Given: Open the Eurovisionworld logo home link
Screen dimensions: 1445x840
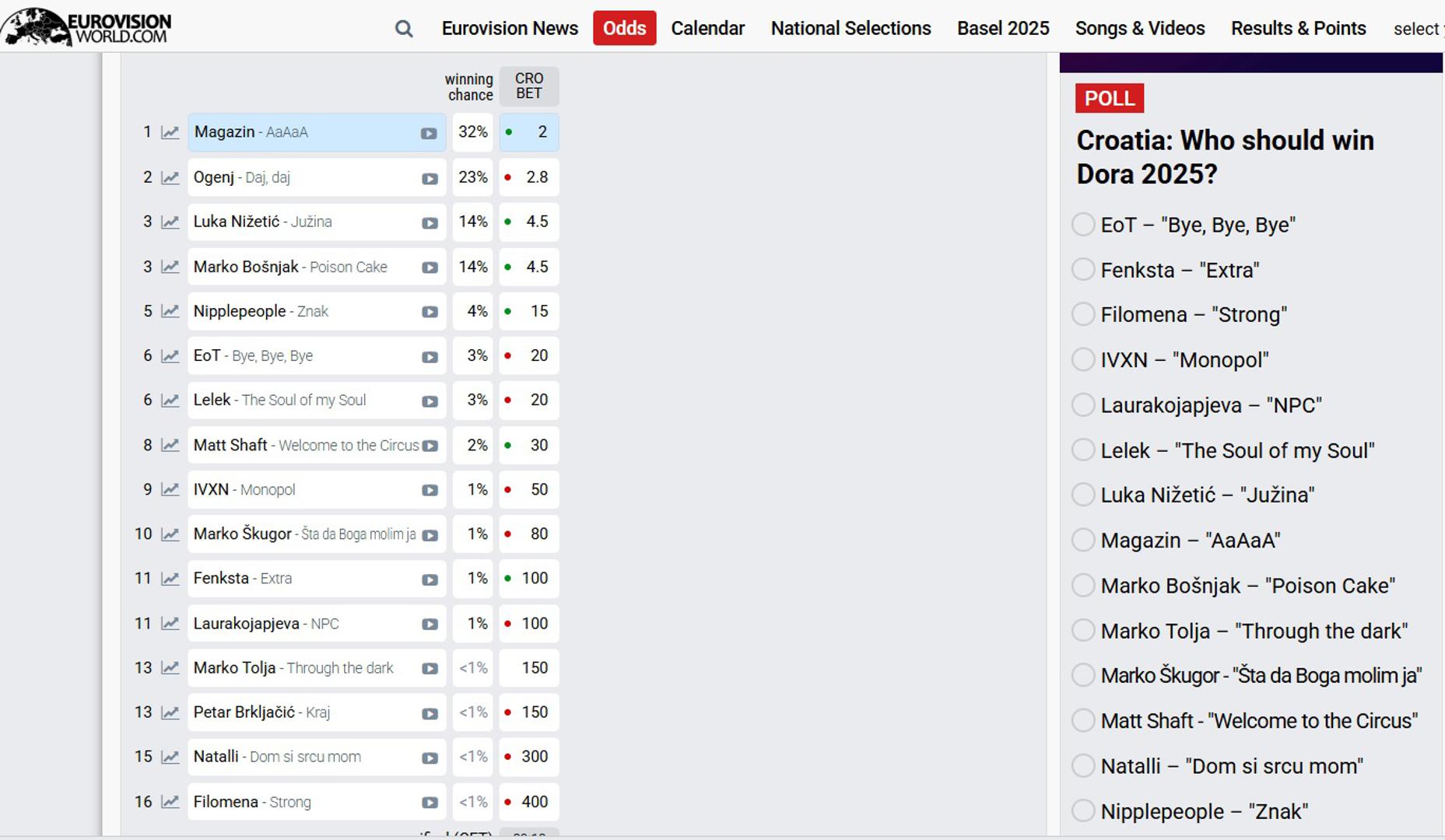Looking at the screenshot, I should coord(86,27).
